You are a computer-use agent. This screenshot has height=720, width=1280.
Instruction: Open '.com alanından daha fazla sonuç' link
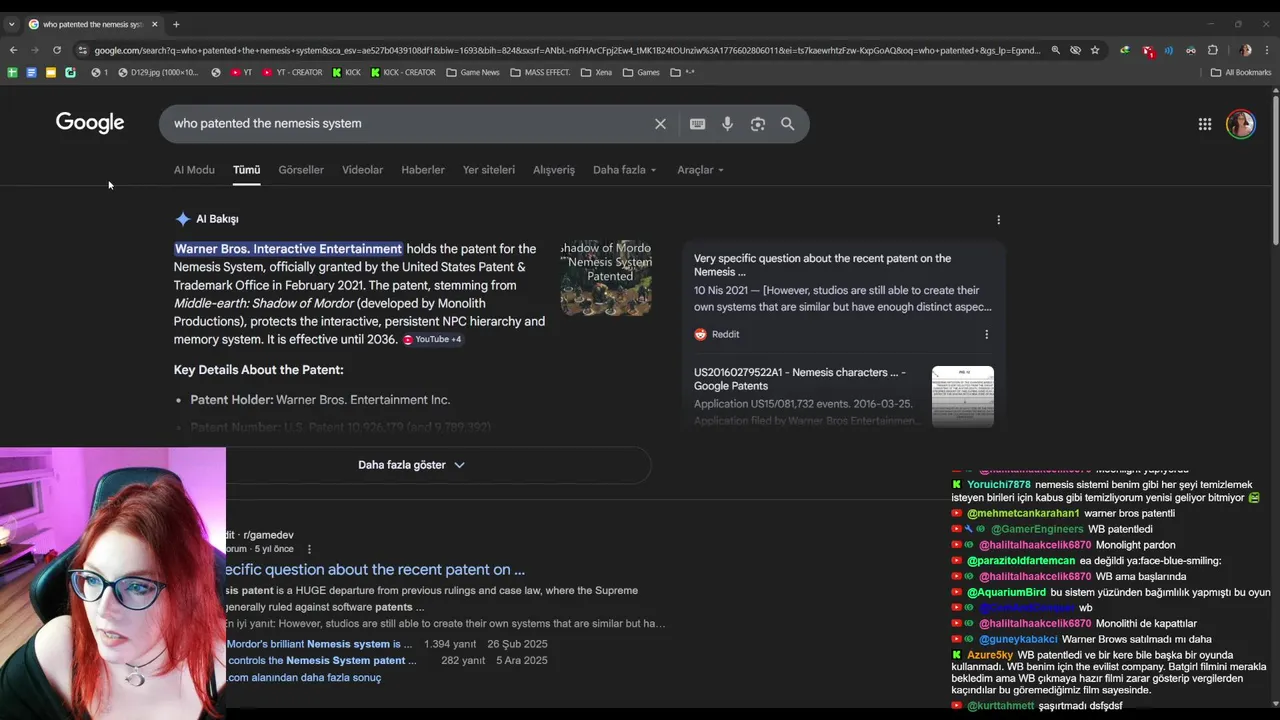(x=304, y=678)
